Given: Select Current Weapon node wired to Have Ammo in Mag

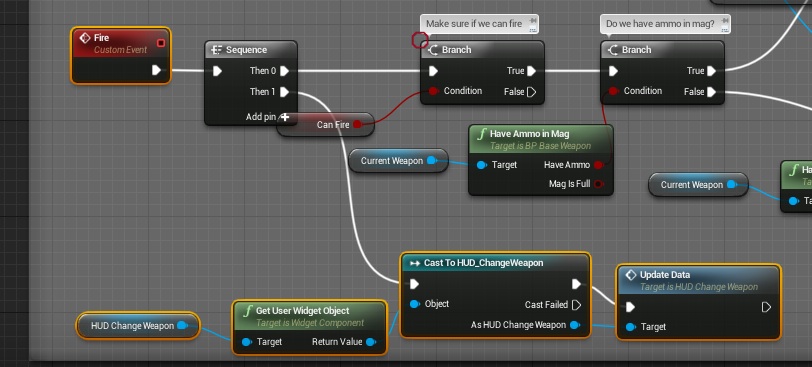Looking at the screenshot, I should pos(398,160).
